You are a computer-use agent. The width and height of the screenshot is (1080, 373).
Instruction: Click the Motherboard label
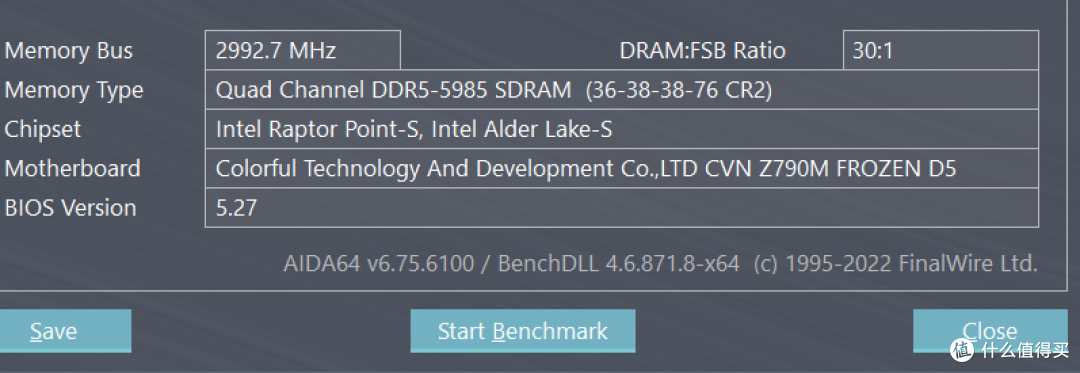coord(72,169)
